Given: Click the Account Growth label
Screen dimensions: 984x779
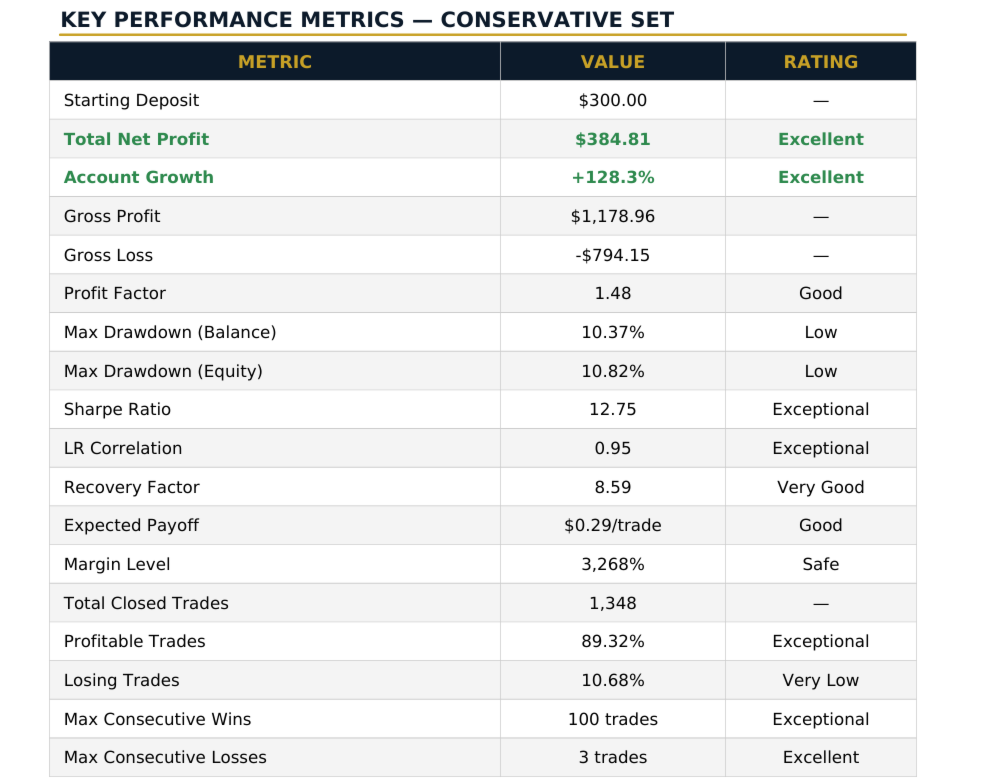Looking at the screenshot, I should tap(138, 177).
